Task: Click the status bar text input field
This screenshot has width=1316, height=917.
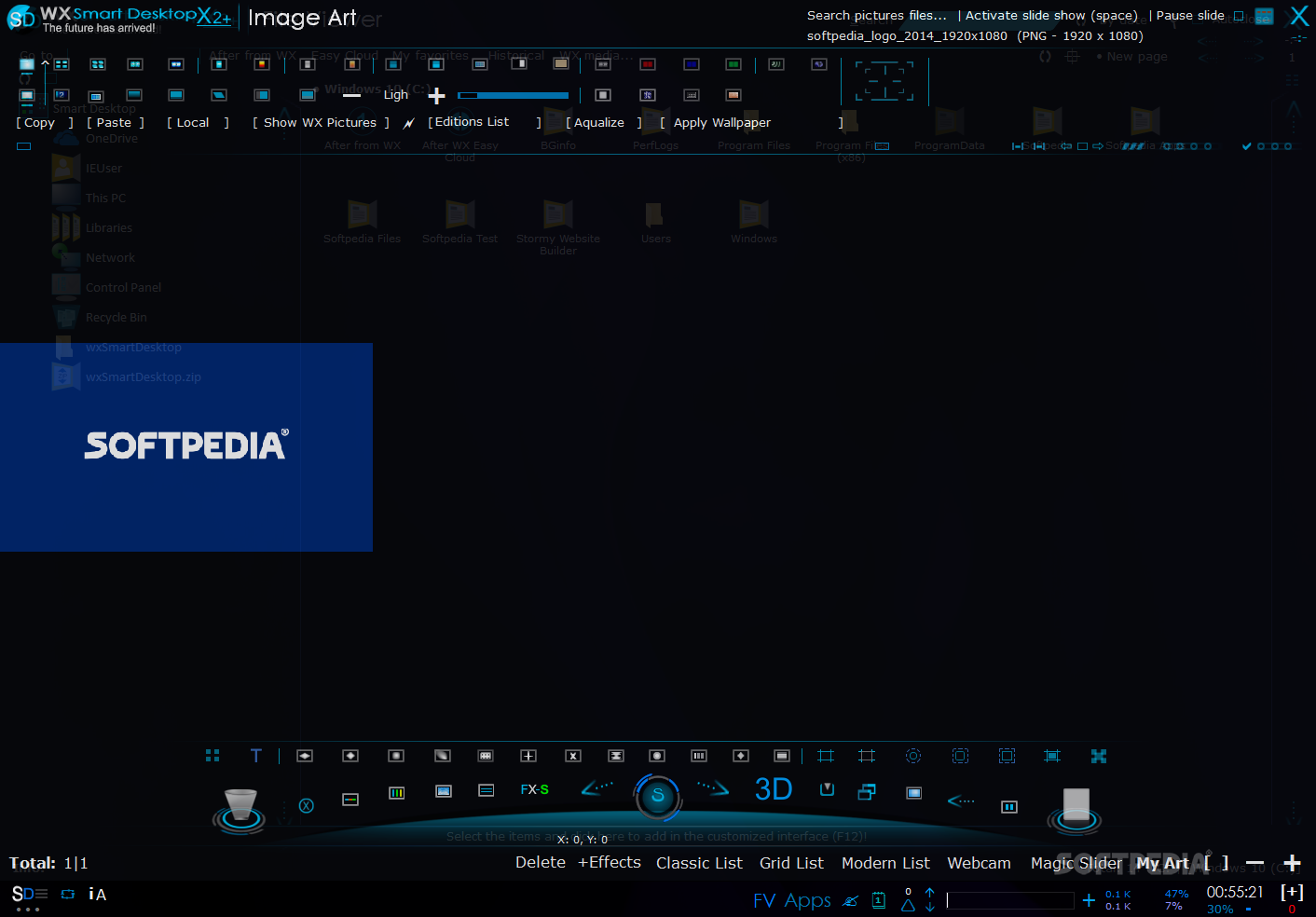Action: tap(1009, 900)
